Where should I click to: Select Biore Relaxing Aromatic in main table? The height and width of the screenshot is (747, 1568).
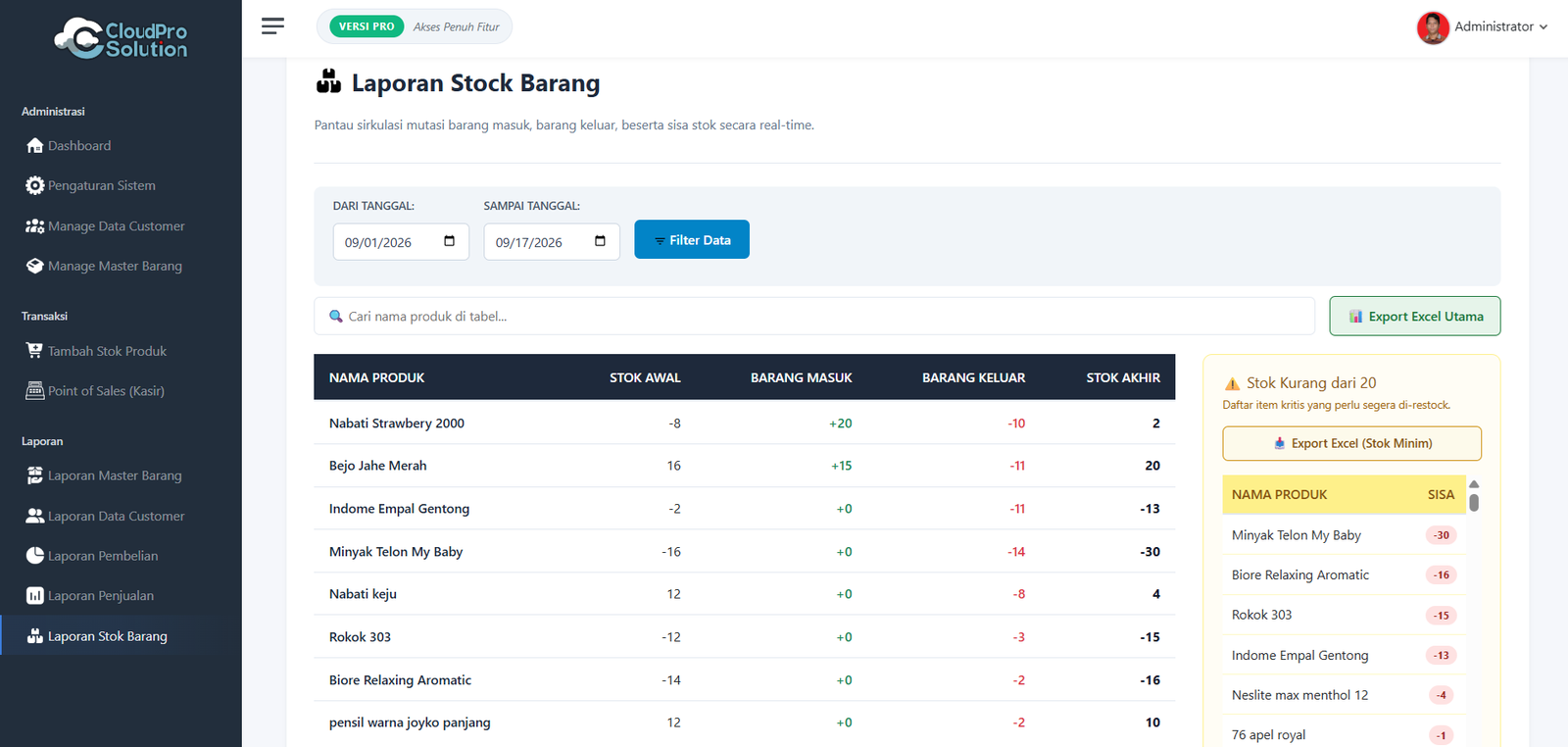click(x=401, y=680)
